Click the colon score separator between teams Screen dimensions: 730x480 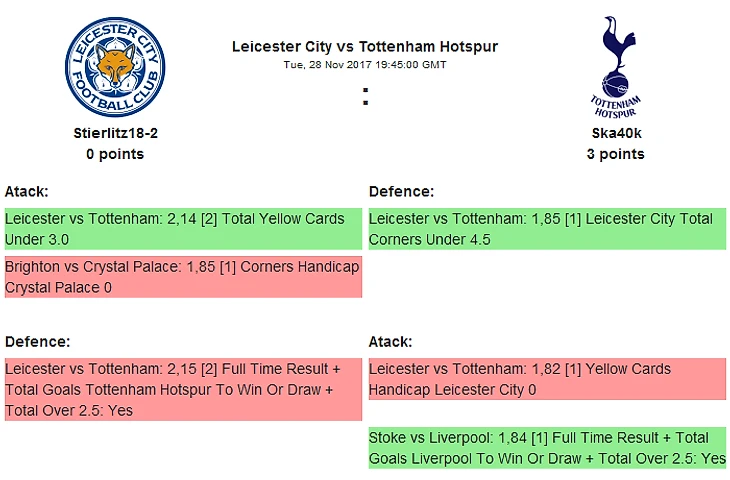point(365,98)
